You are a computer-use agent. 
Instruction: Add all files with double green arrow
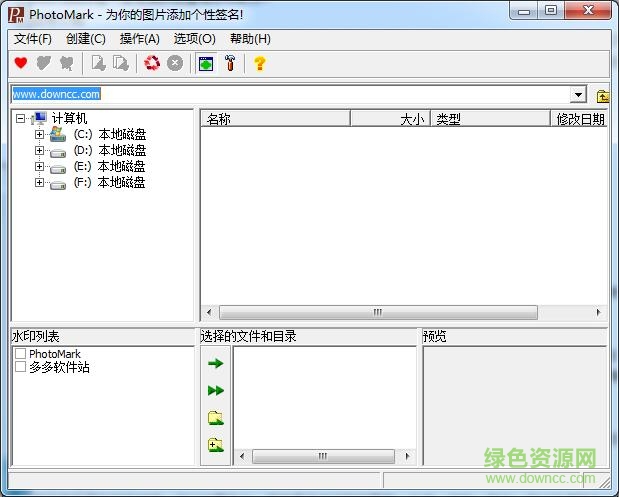coord(216,390)
